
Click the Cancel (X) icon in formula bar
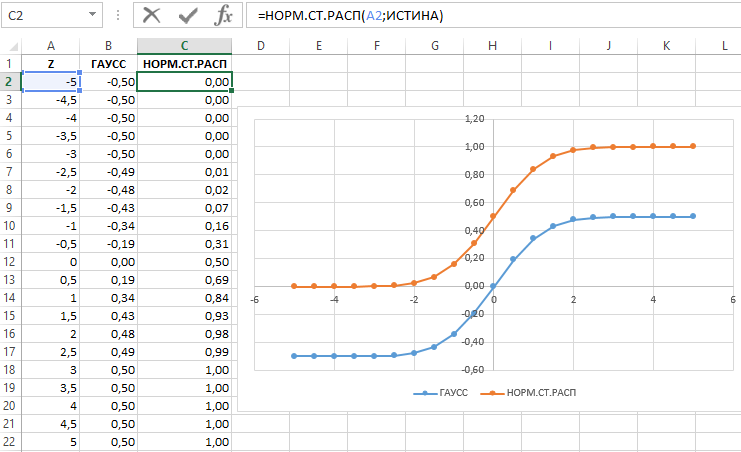point(151,15)
